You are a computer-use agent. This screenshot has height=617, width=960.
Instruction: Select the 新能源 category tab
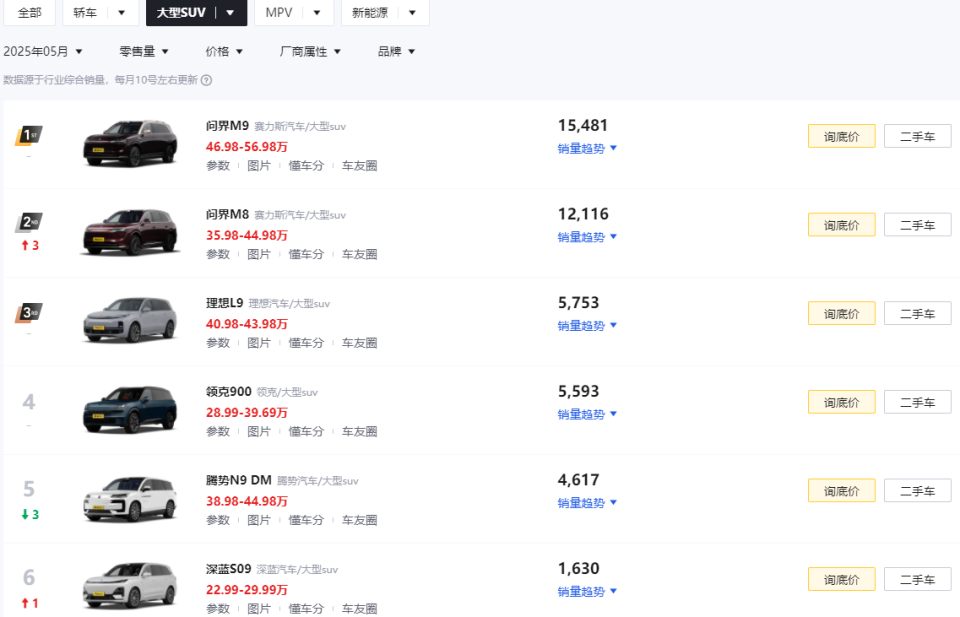370,12
